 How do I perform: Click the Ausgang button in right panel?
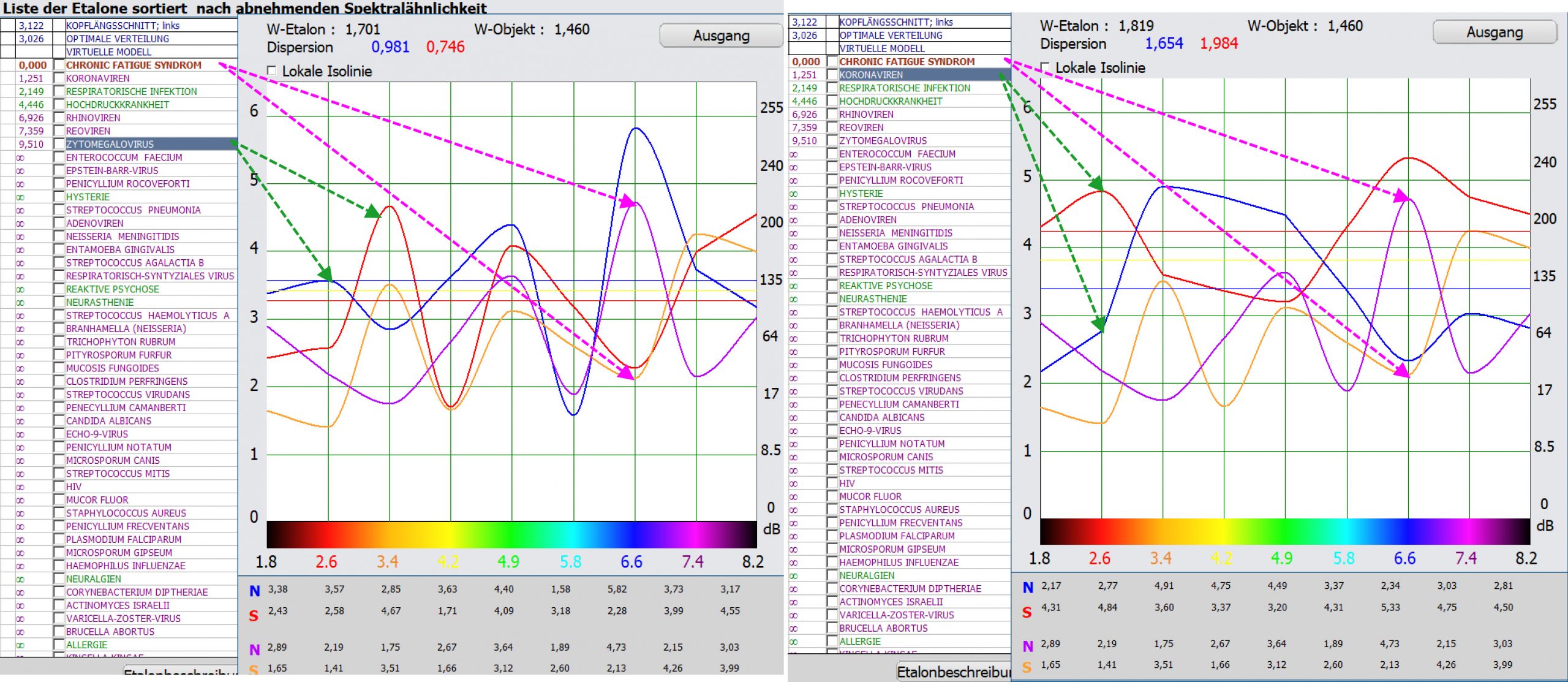point(1494,32)
